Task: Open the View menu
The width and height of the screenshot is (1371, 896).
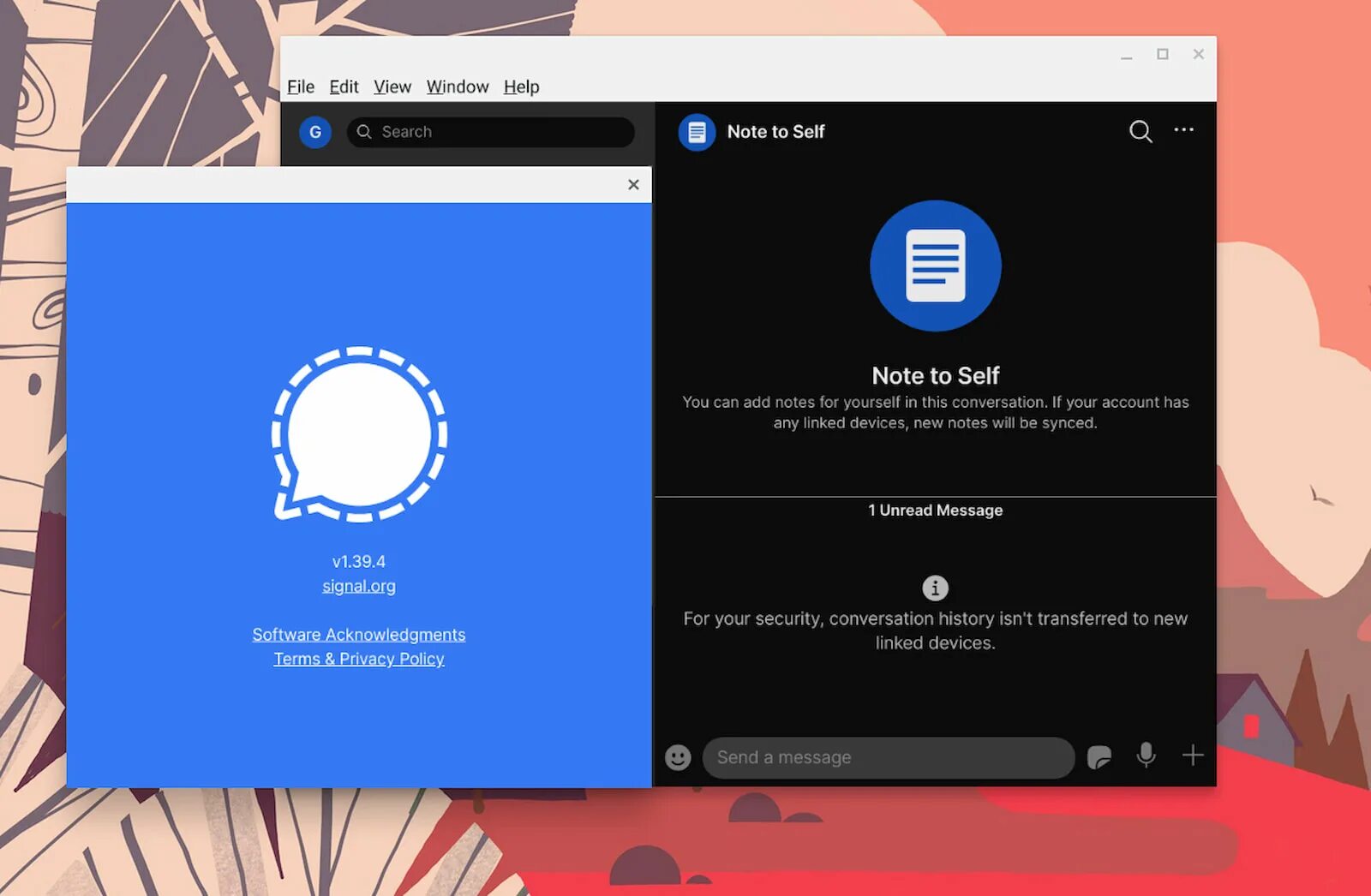Action: 392,87
